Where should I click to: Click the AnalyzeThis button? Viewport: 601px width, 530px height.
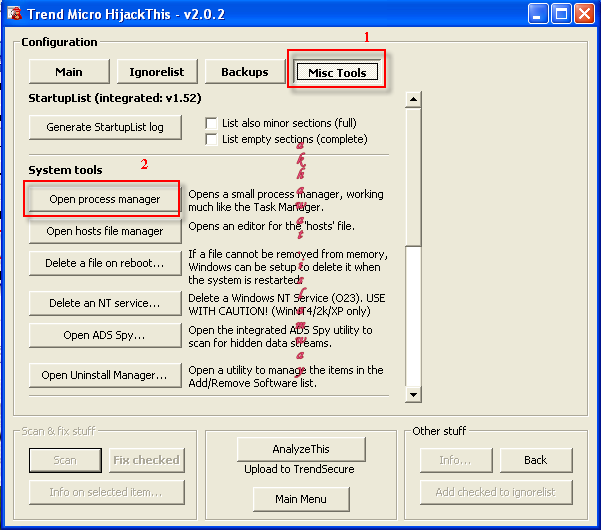(x=301, y=449)
